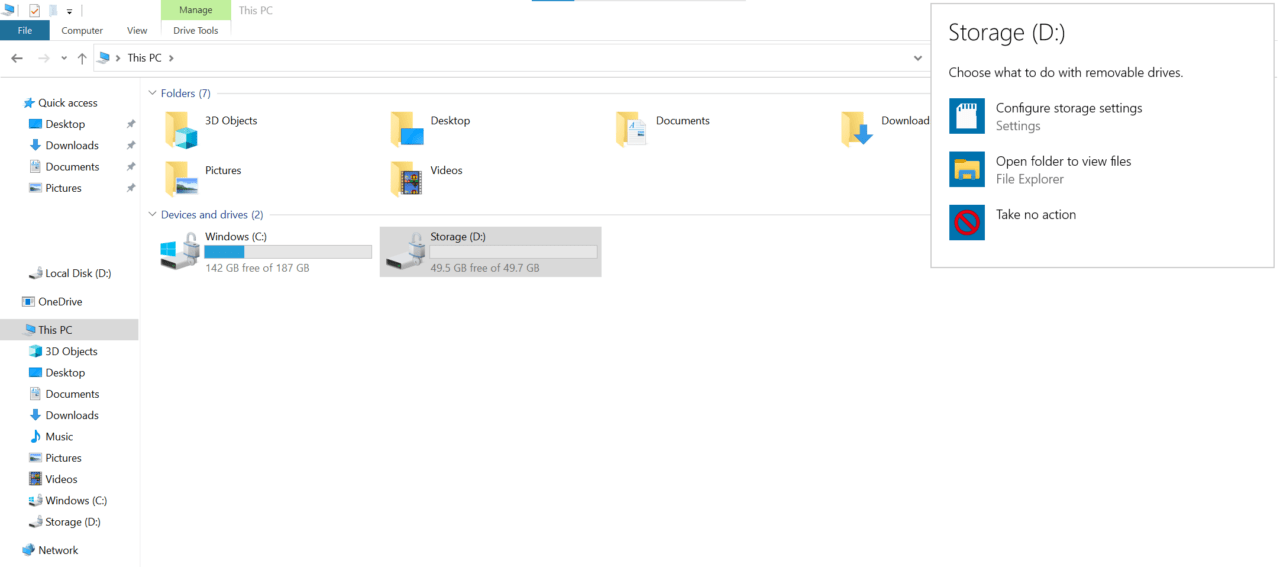Open the address bar history dropdown
1280x567 pixels.
(x=918, y=58)
